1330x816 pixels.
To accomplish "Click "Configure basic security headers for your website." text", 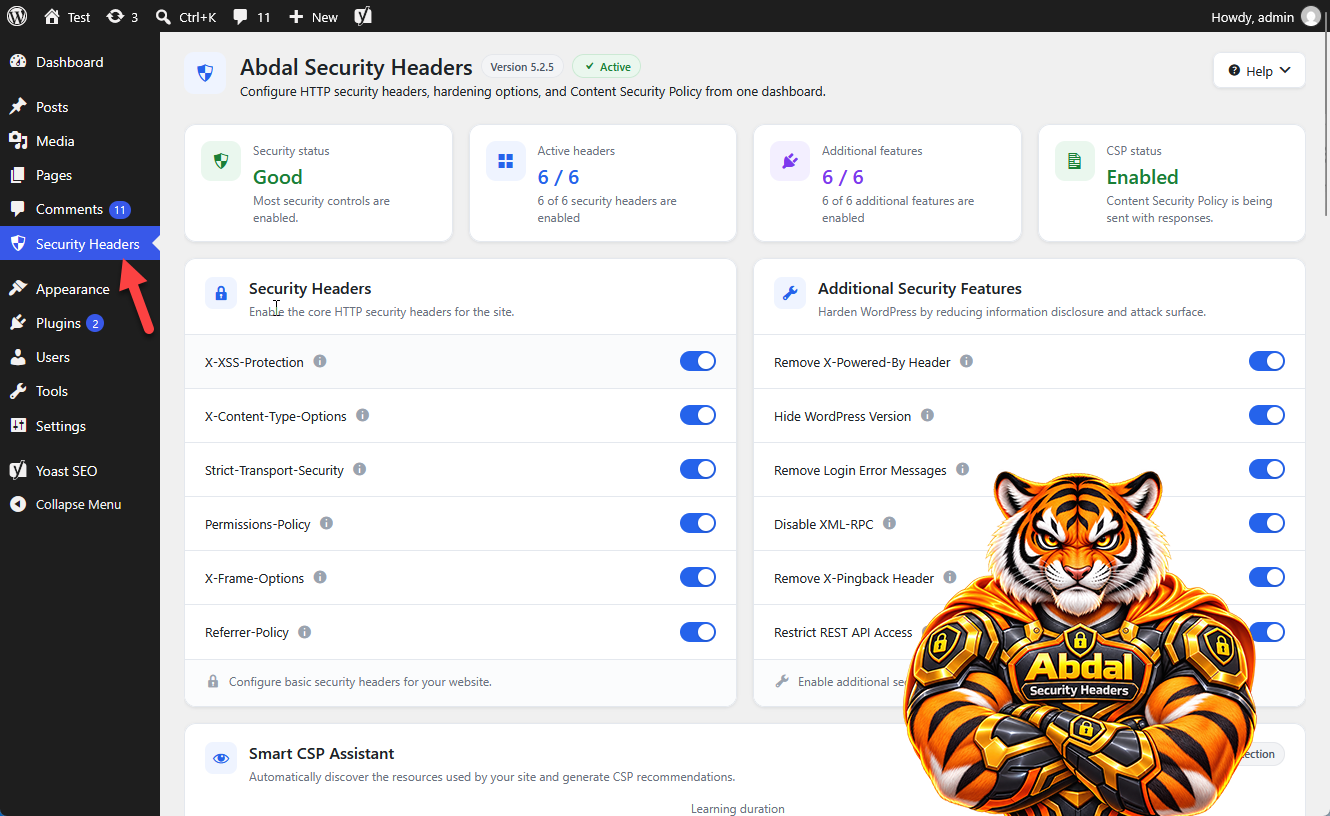I will (x=360, y=682).
